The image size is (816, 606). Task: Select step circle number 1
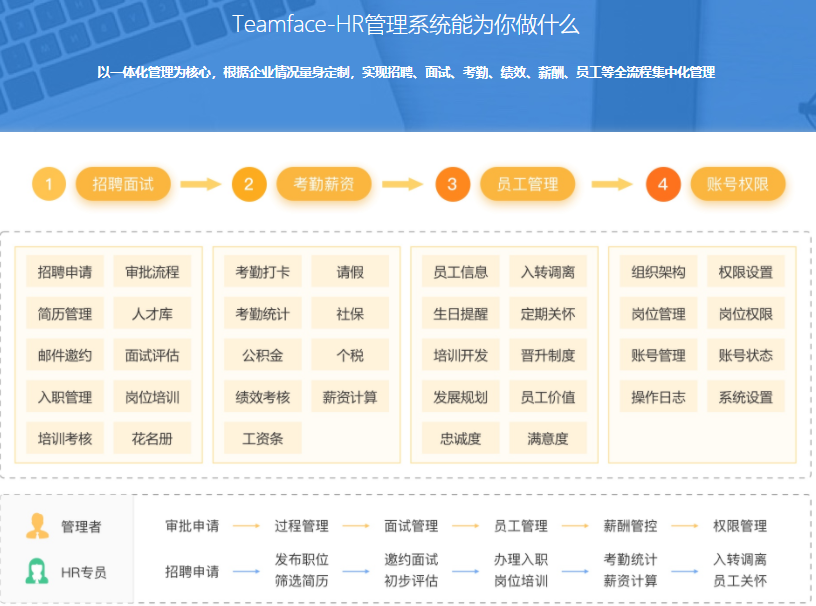coord(48,184)
